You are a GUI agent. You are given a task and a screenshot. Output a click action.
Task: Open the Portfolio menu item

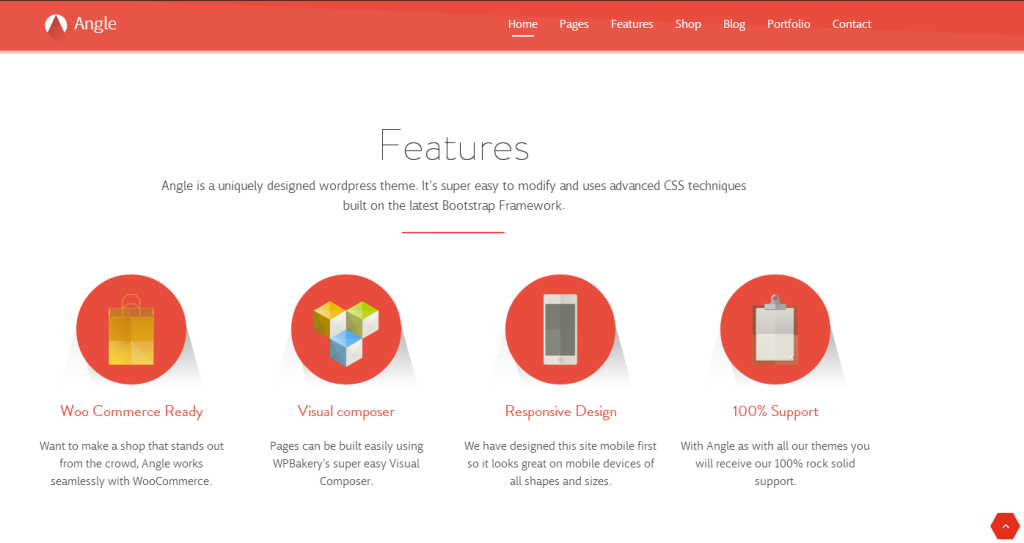click(788, 24)
